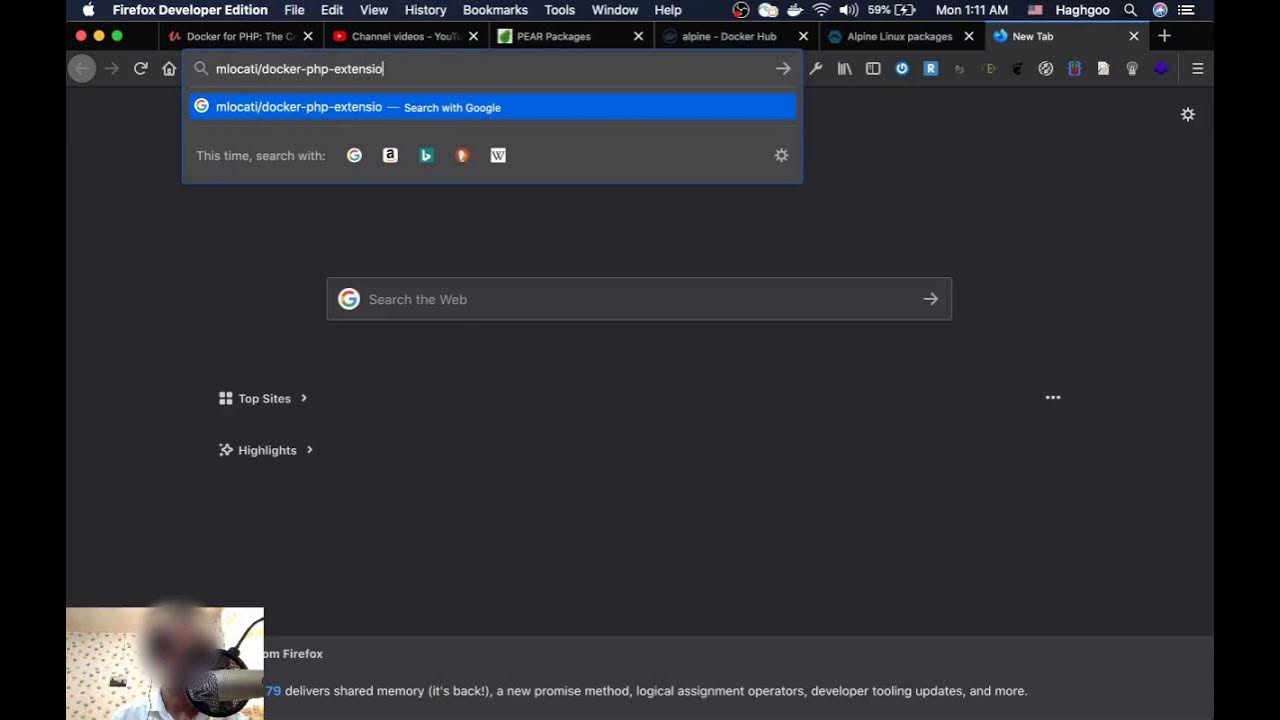Click the Search the Web box
1280x720 pixels.
coord(639,299)
